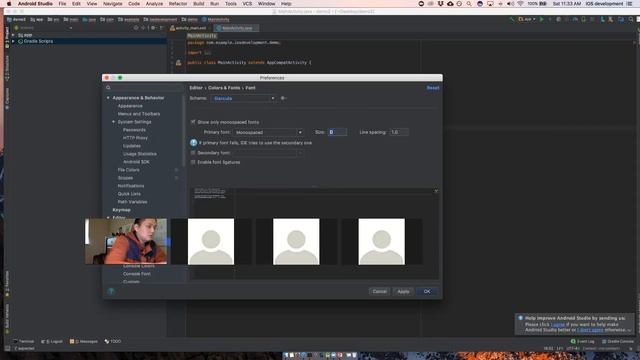Open the VCS menu
The image size is (640, 360).
click(247, 4)
